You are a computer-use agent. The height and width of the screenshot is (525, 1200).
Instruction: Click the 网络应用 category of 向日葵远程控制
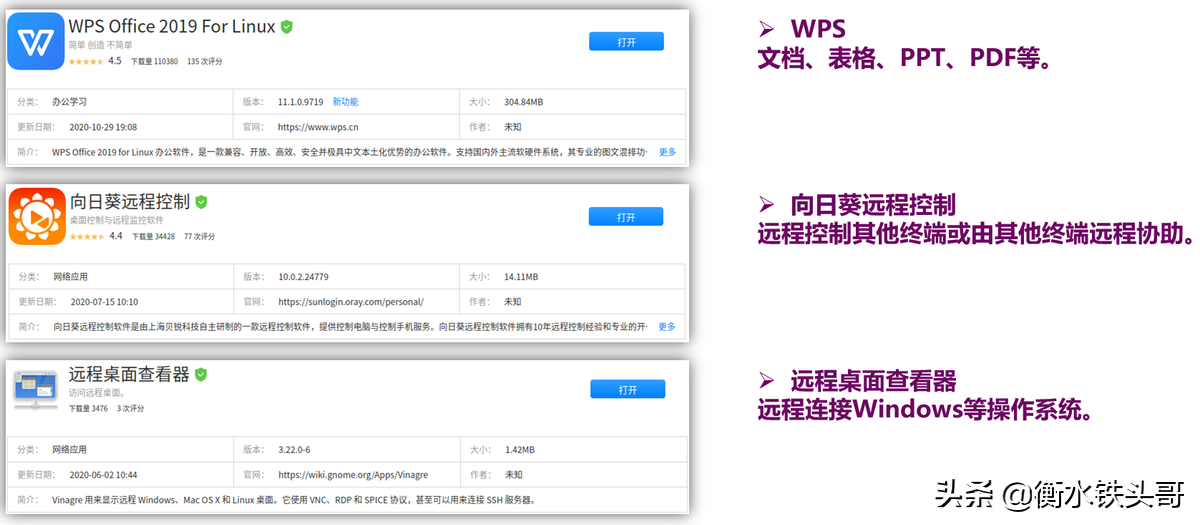click(x=70, y=277)
